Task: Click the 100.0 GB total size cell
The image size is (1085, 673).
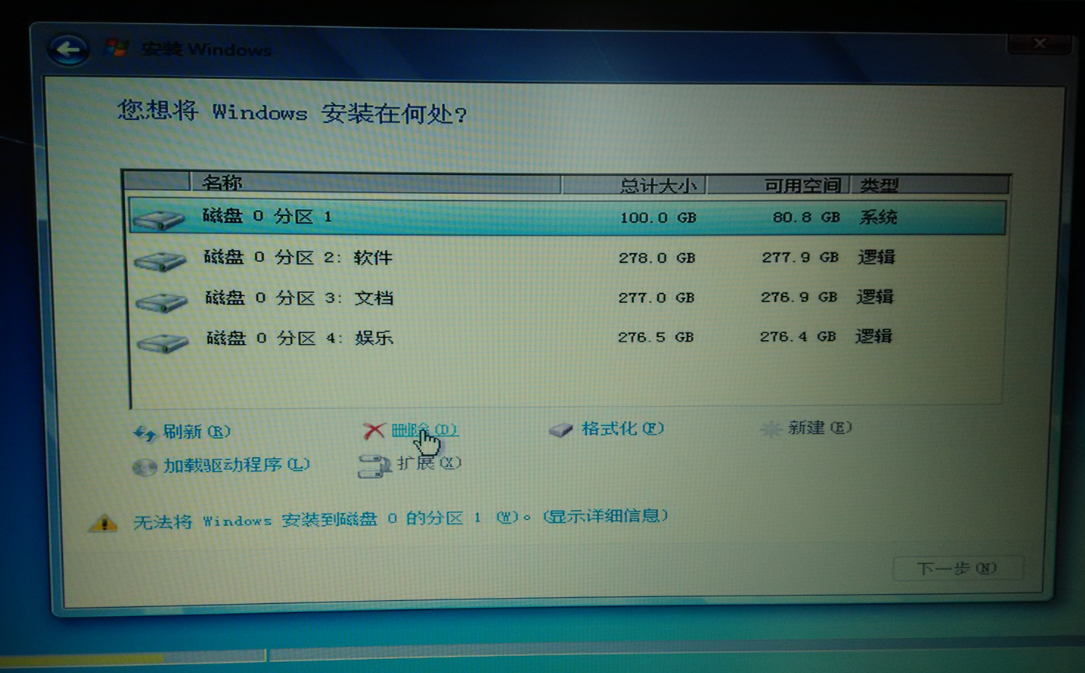Action: [657, 218]
